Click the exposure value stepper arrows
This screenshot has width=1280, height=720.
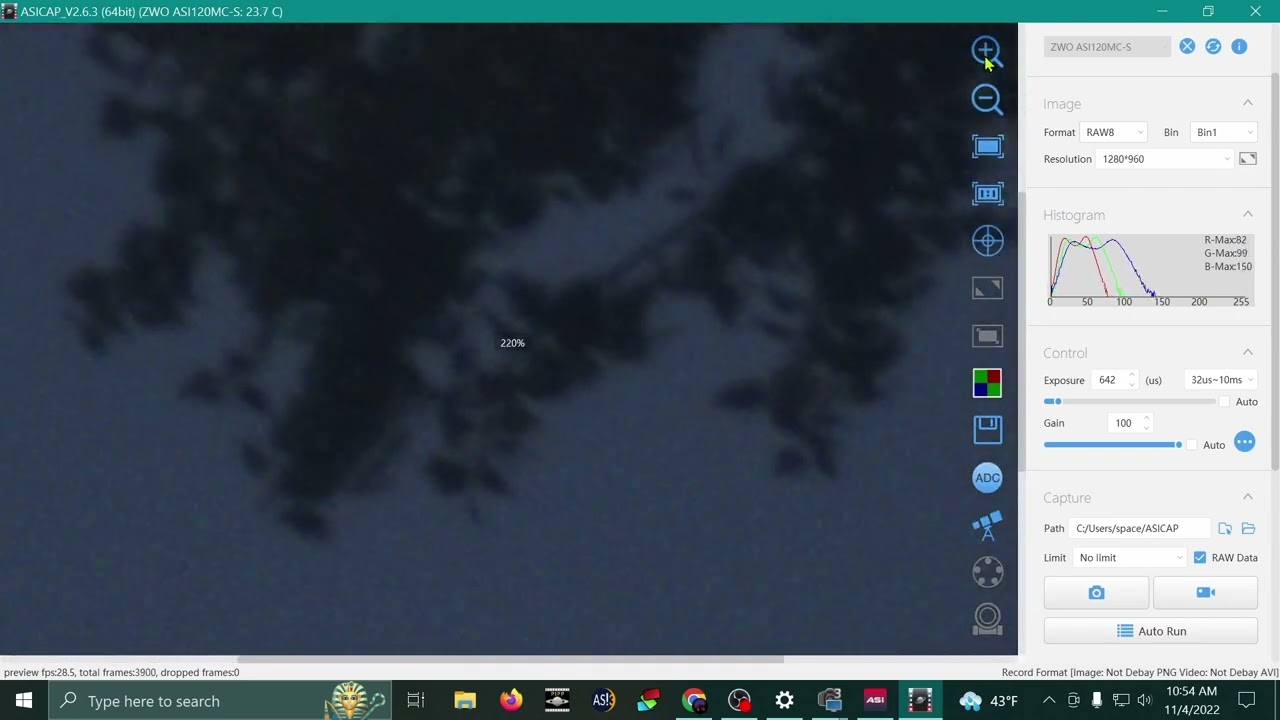1132,380
